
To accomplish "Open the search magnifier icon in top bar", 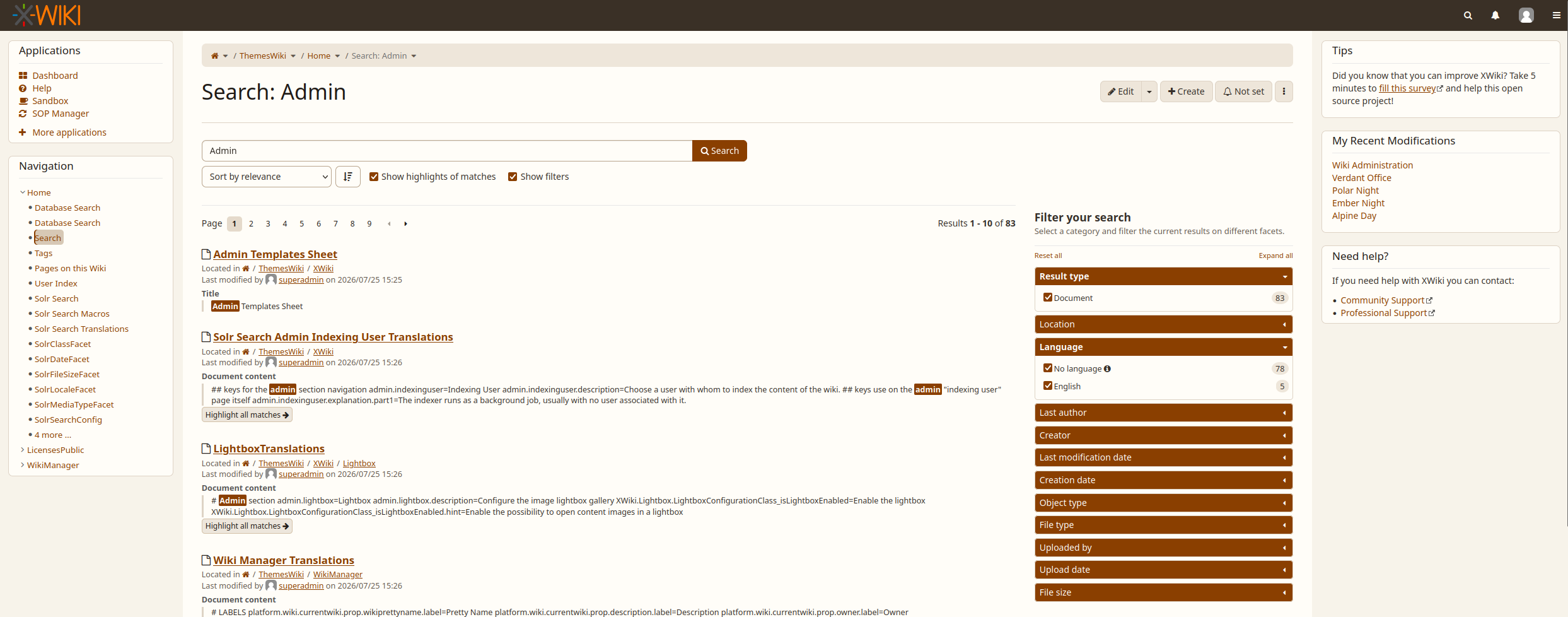I will click(x=1468, y=15).
